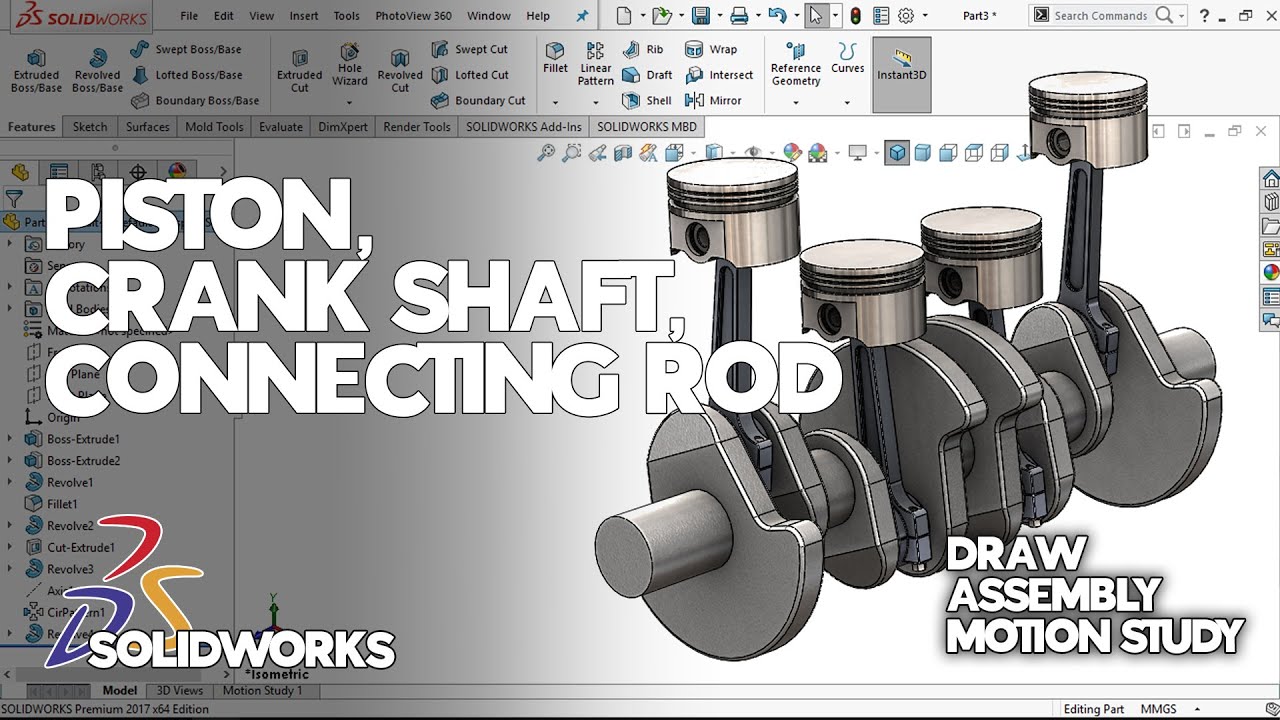Switch to the Evaluate tab

pos(281,127)
